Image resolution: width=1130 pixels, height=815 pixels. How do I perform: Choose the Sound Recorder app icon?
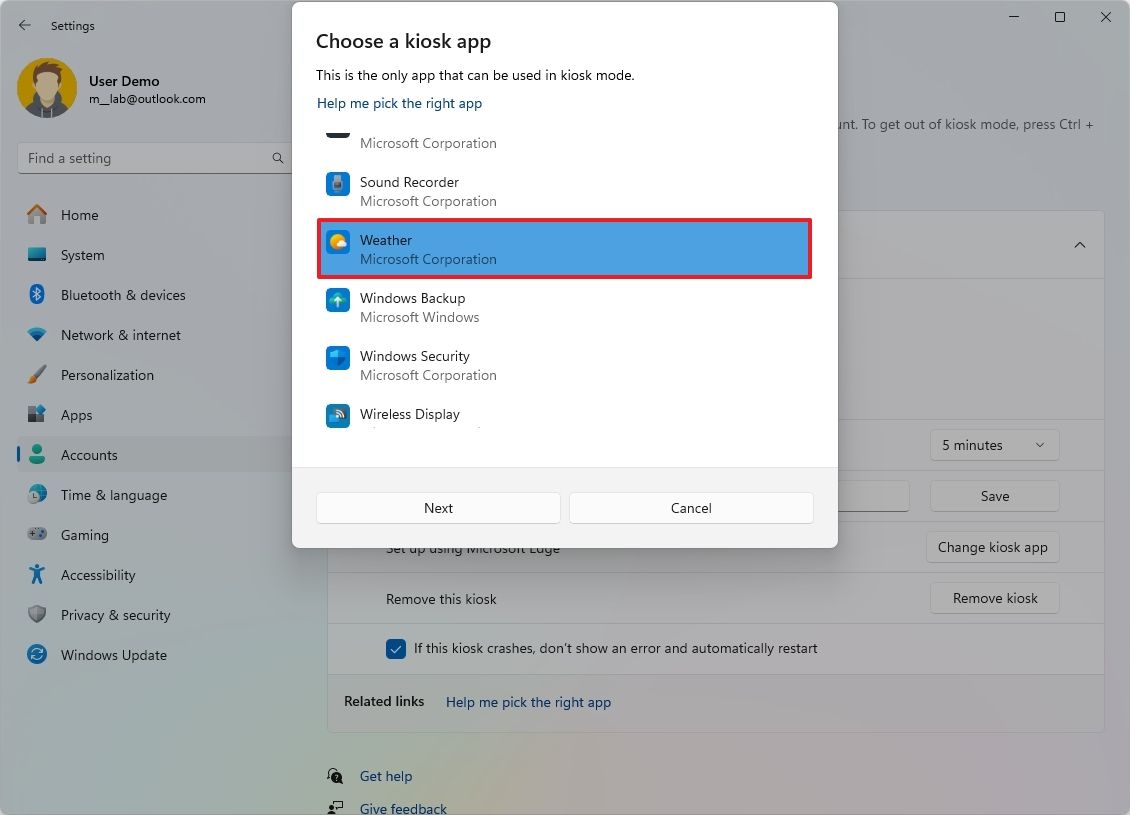pyautogui.click(x=338, y=184)
